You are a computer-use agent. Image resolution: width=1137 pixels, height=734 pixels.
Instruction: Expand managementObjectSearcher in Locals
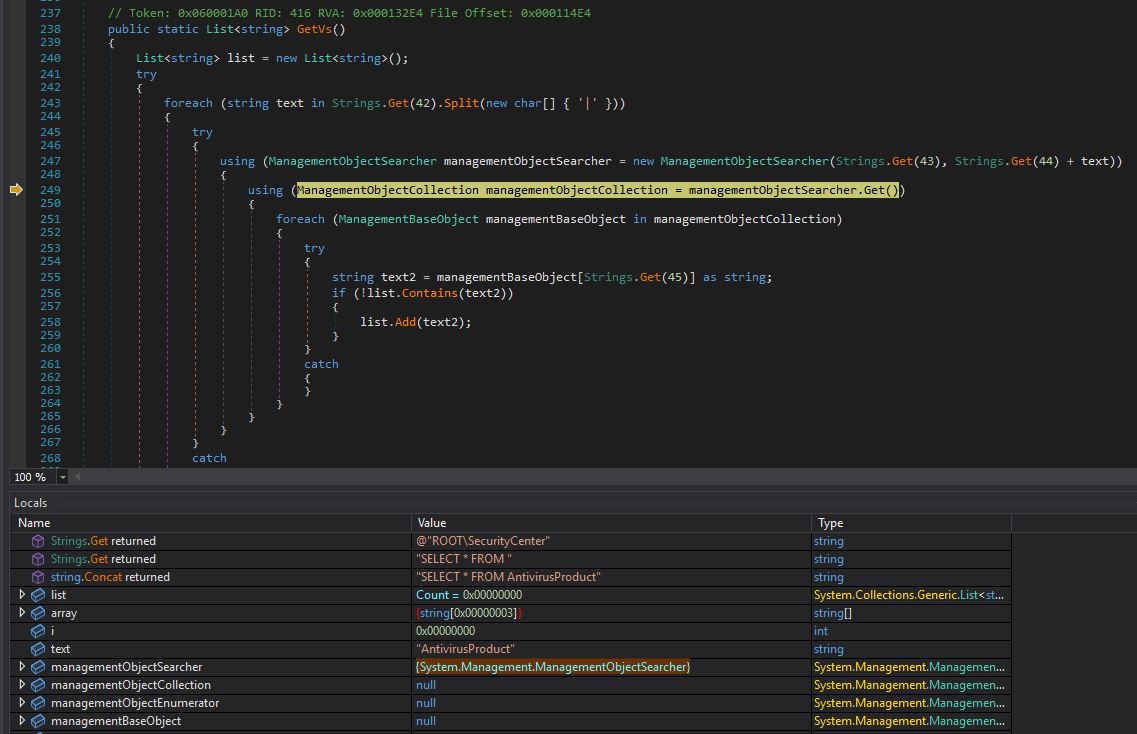(22, 667)
